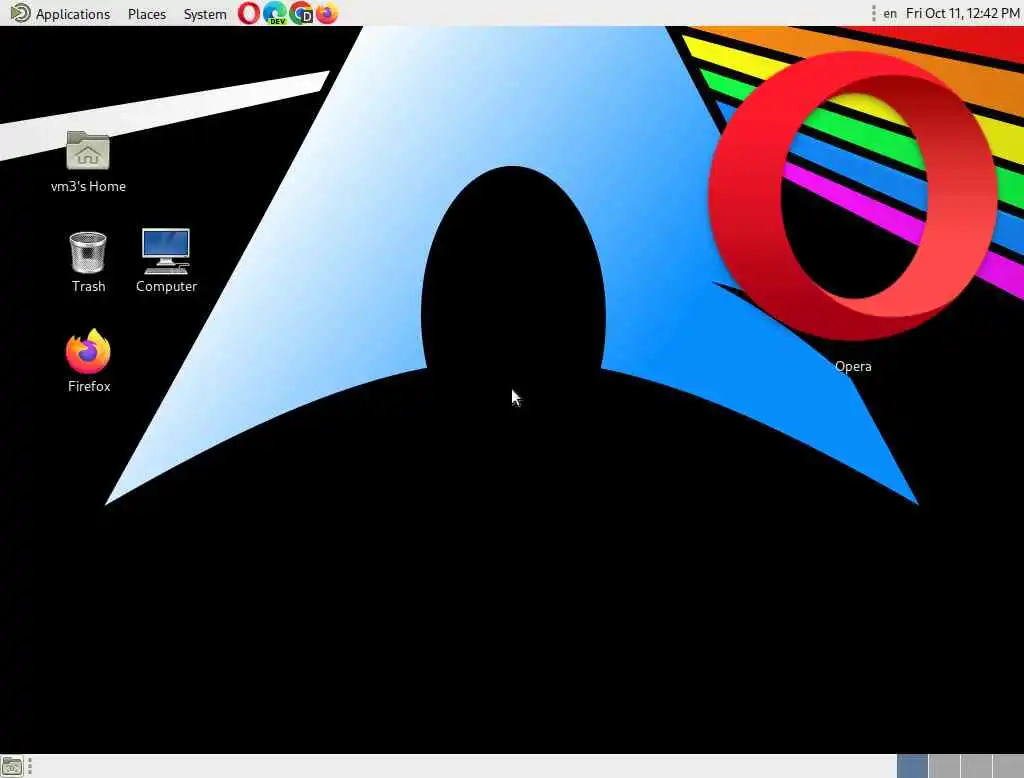Launch Chrome from the top panel
This screenshot has width=1024, height=778.
pos(301,13)
